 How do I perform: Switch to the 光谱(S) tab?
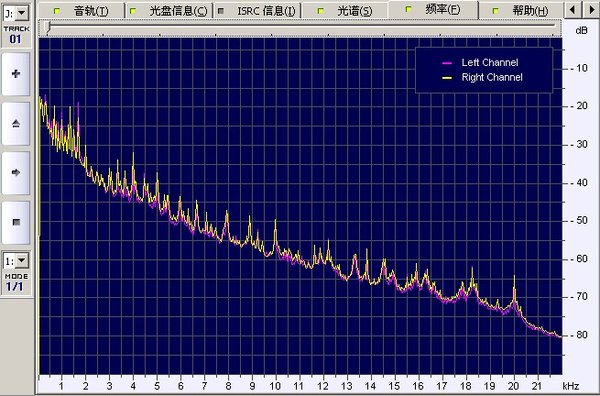click(345, 11)
